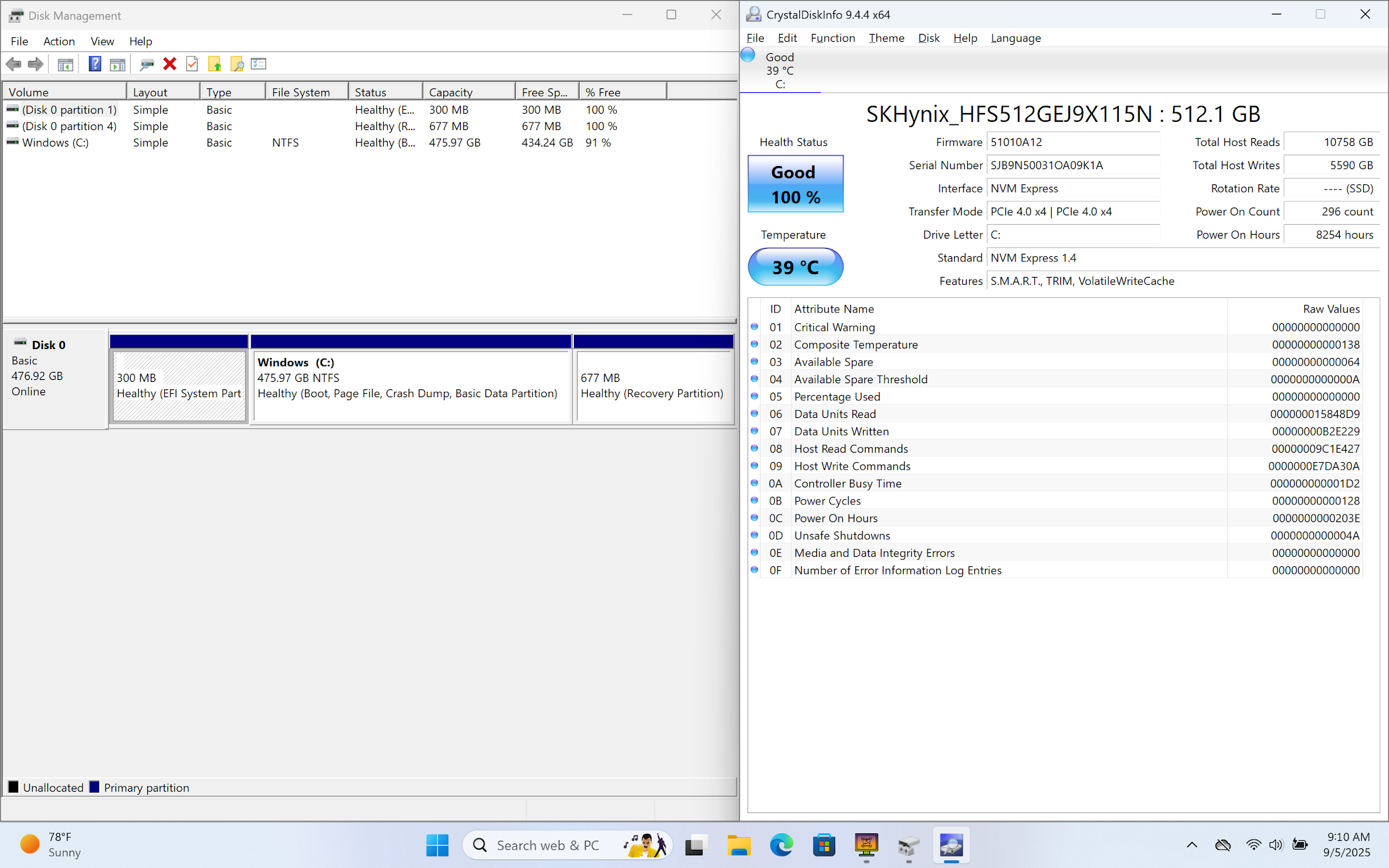
Task: Launch File Explorer from the taskbar
Action: (739, 845)
